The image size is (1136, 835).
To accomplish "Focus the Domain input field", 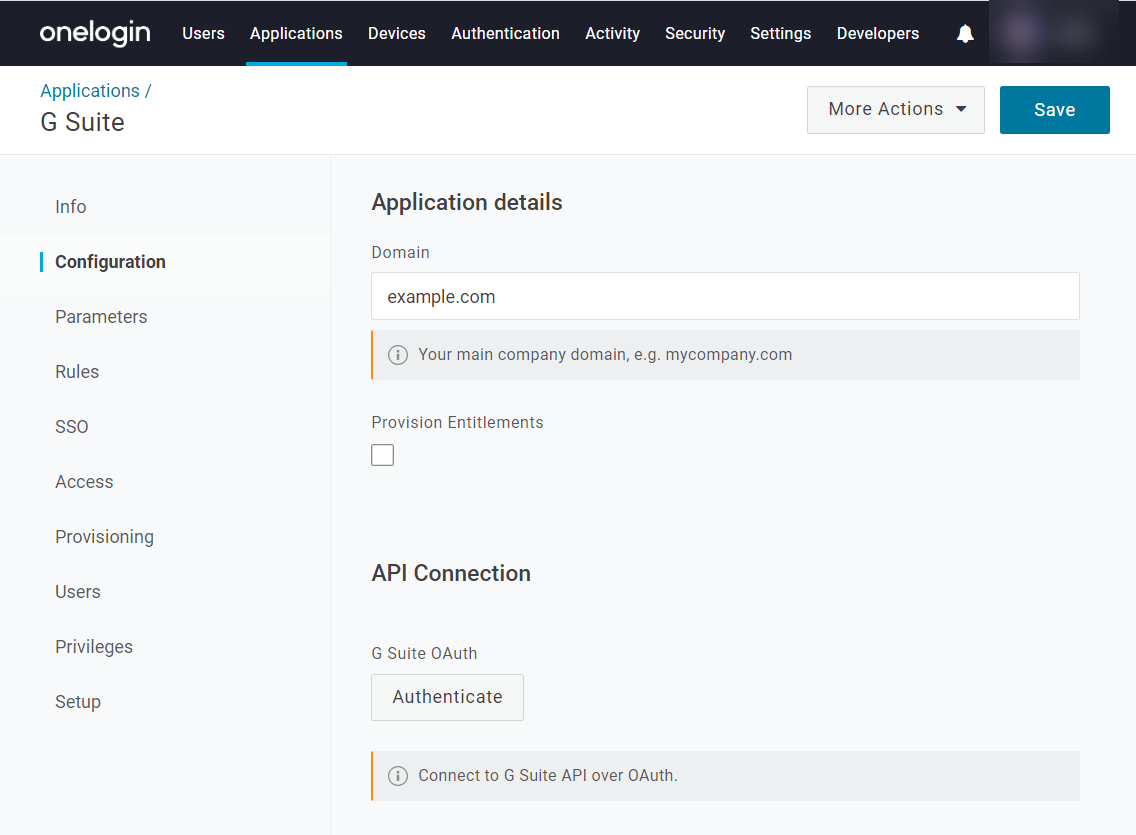I will tap(725, 296).
